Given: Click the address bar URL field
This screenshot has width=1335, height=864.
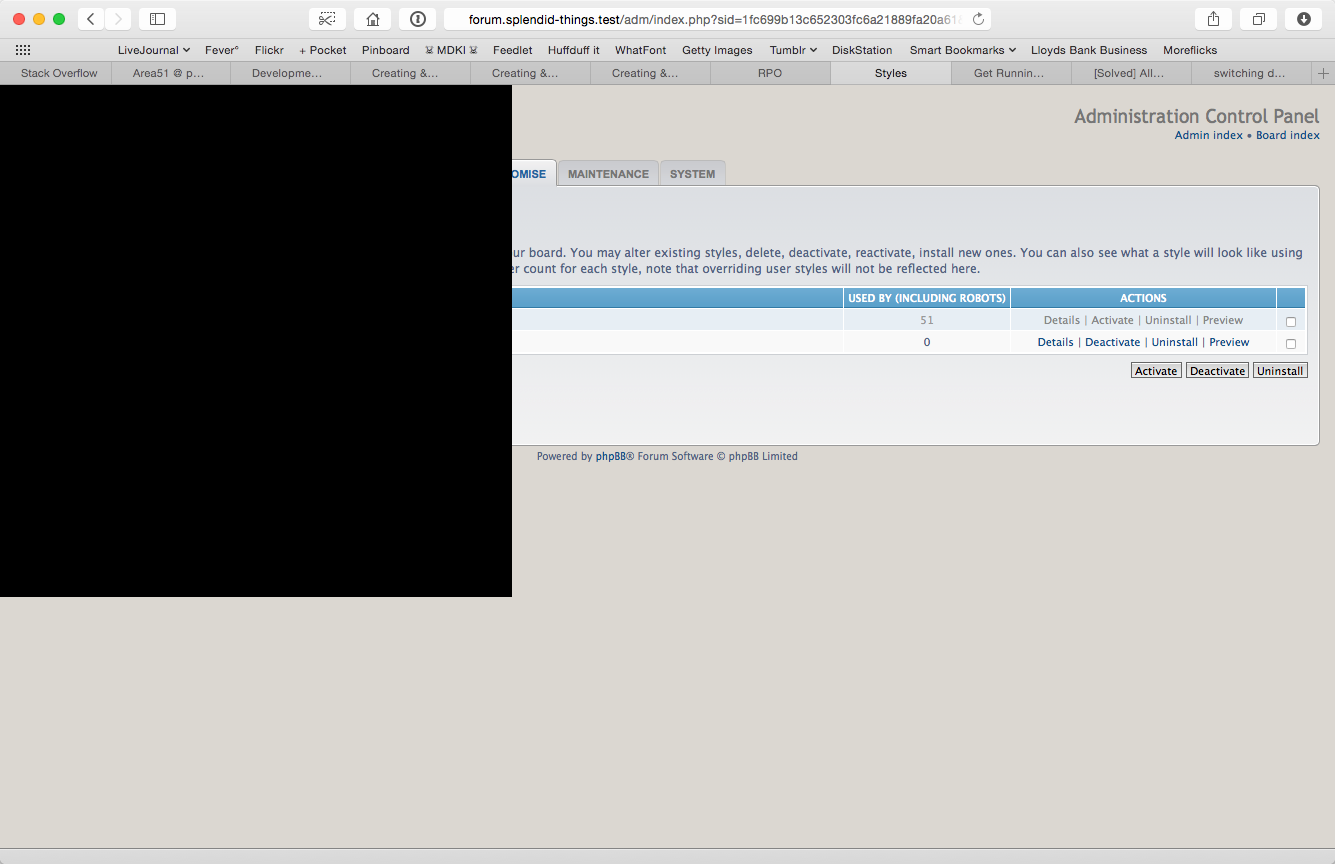Looking at the screenshot, I should [x=717, y=19].
